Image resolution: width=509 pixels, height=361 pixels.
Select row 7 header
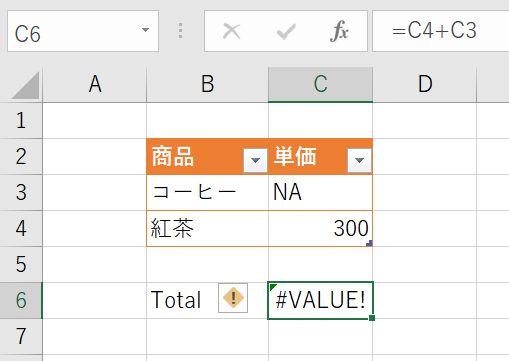[21, 337]
